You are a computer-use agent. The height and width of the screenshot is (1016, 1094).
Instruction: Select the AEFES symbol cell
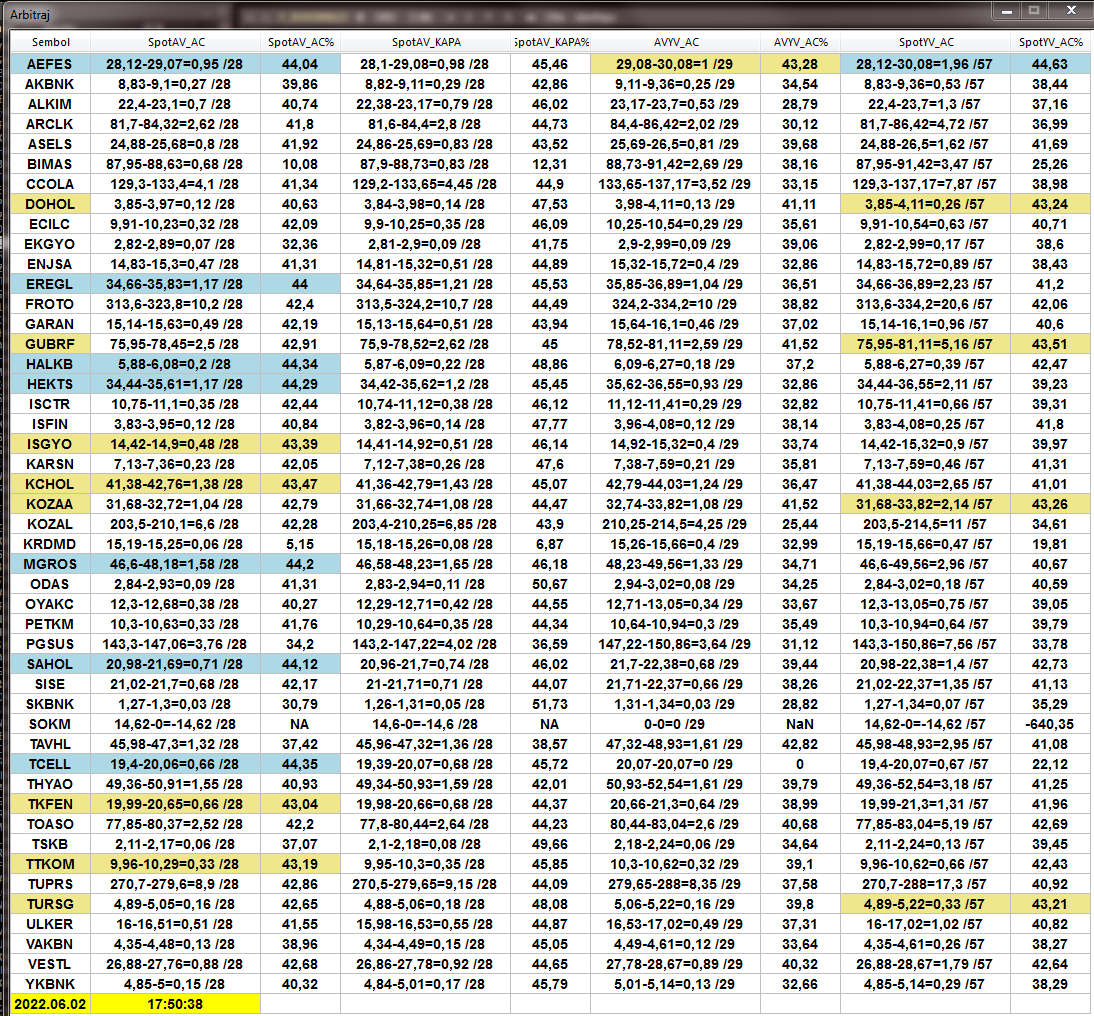click(50, 64)
